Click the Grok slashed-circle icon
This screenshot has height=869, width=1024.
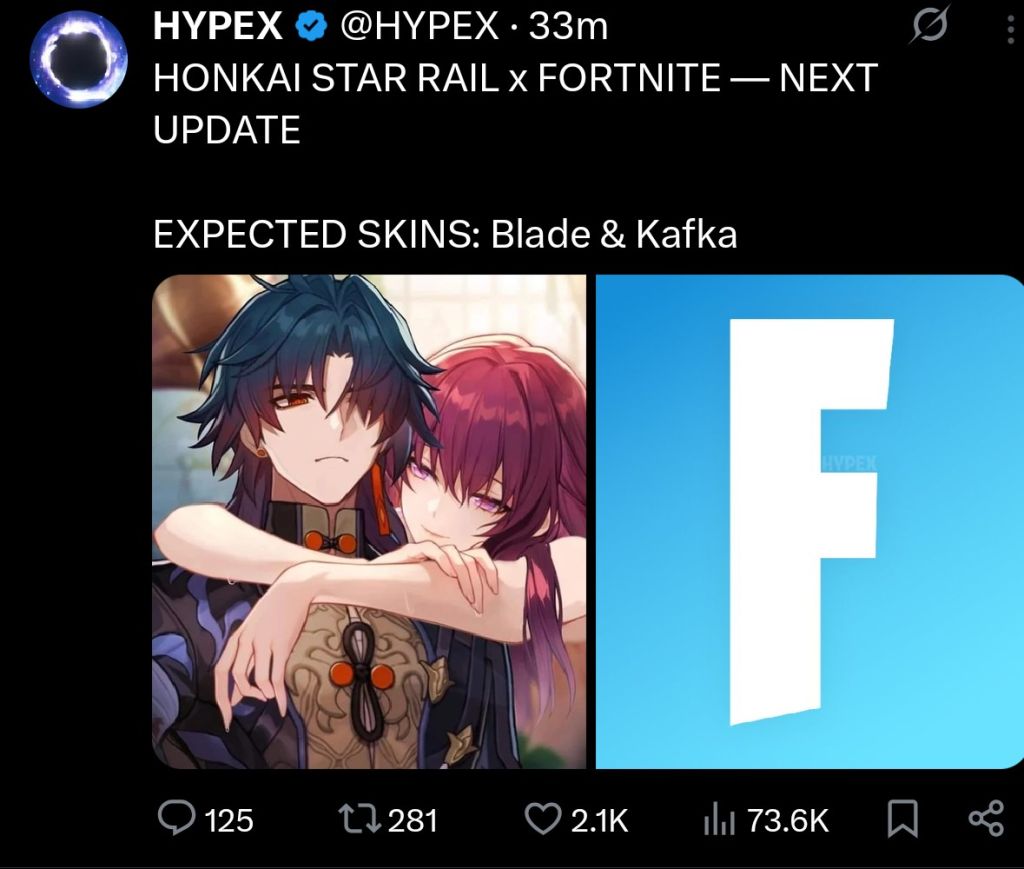pyautogui.click(x=928, y=29)
